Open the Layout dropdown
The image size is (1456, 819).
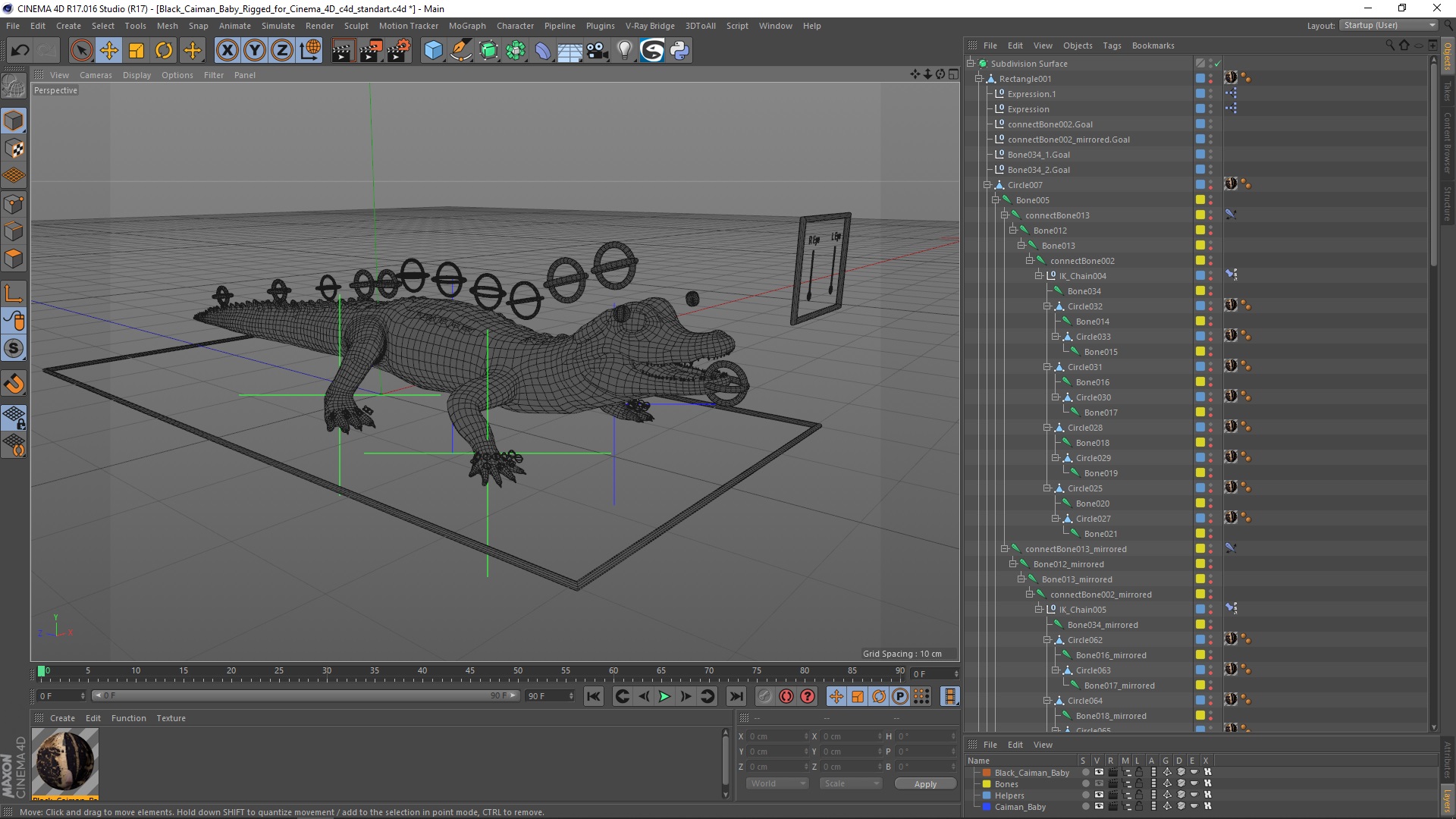click(1389, 25)
